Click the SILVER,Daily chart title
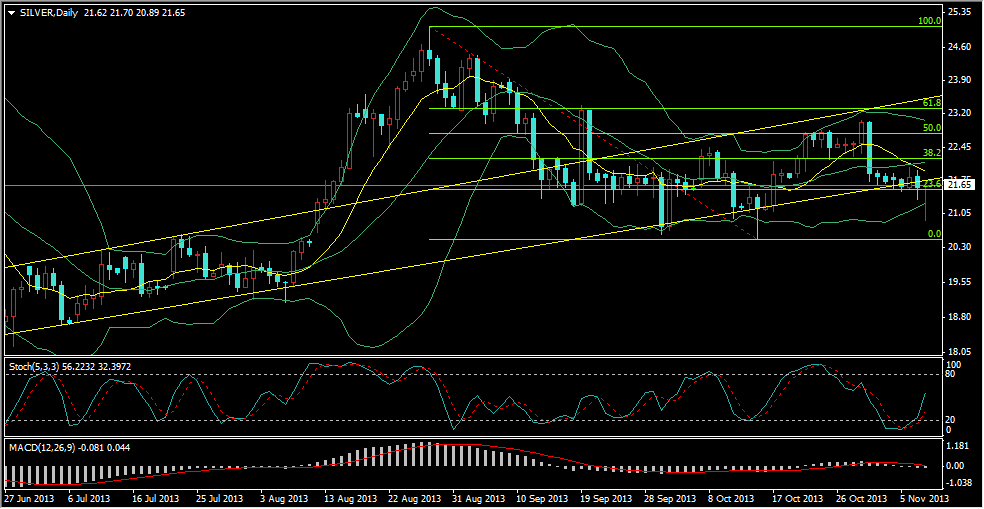Viewport: 984px width, 509px height. 48,13
